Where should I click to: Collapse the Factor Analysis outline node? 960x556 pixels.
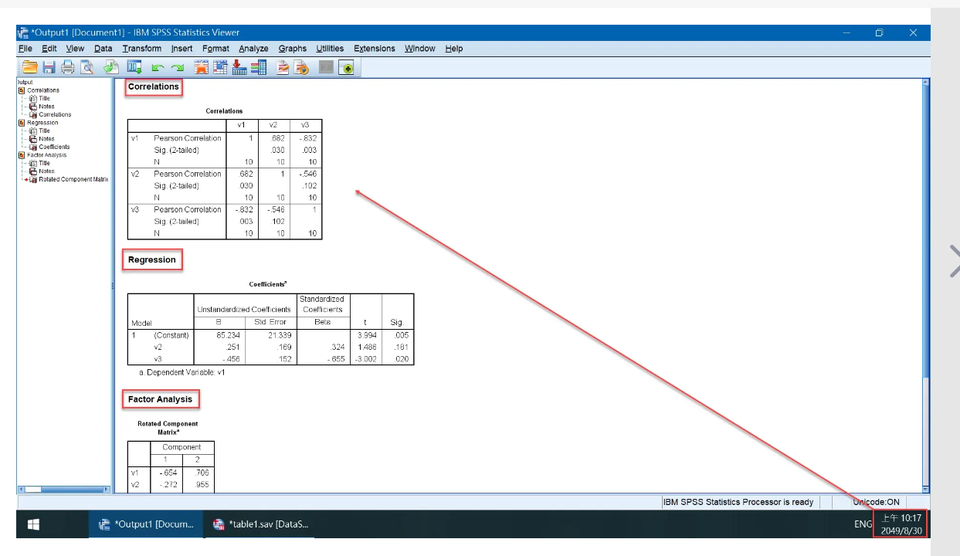pos(21,155)
